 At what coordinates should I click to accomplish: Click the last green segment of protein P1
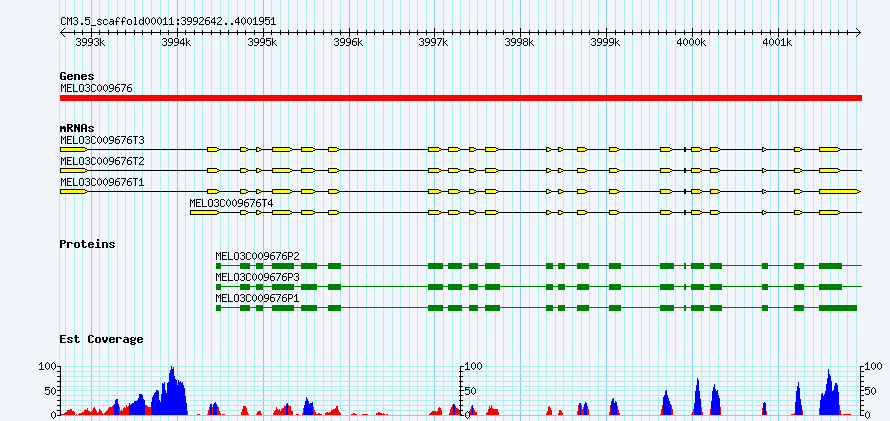838,308
